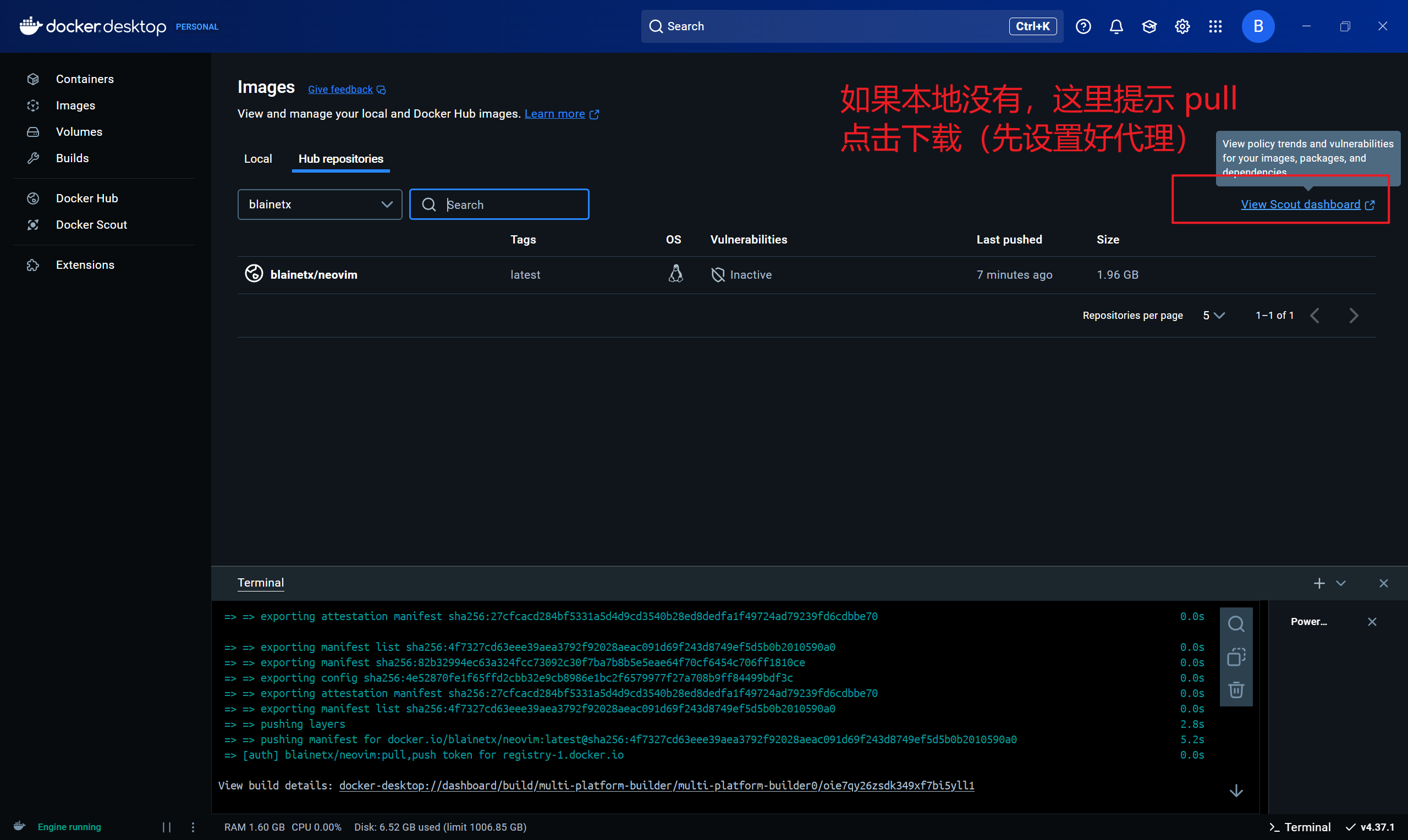This screenshot has width=1408, height=840.
Task: Open the apps grid menu icon
Action: [1215, 26]
